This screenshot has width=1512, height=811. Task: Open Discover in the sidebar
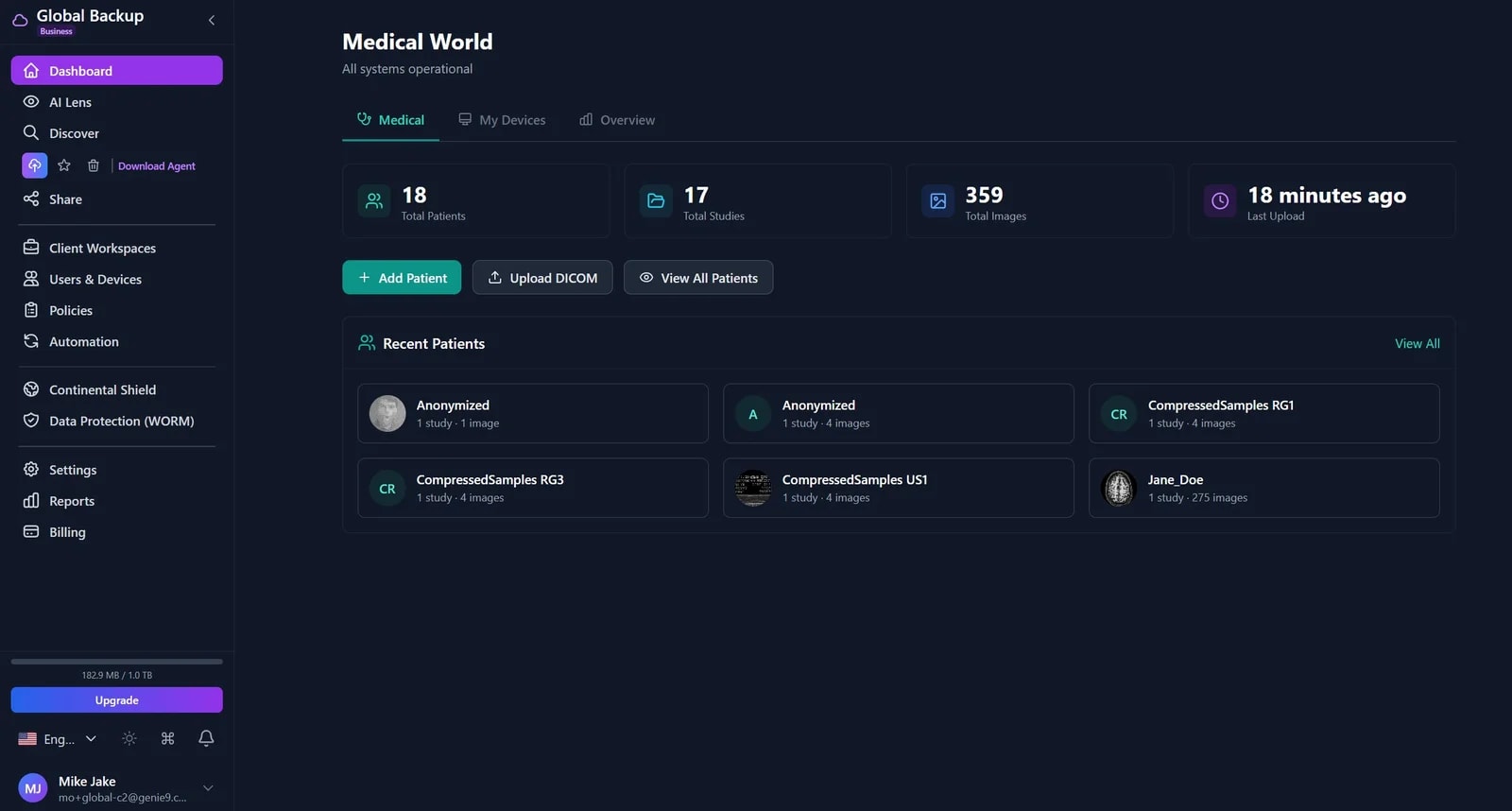117,133
